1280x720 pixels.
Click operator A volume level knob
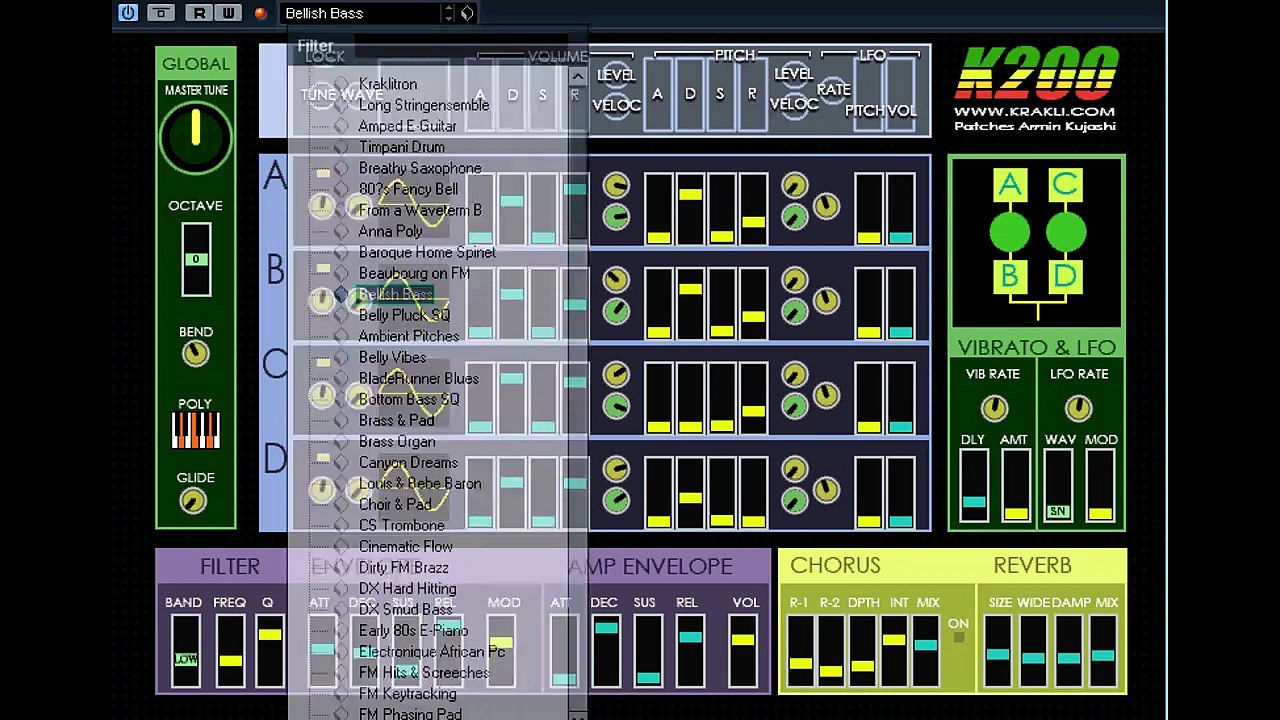pyautogui.click(x=616, y=185)
